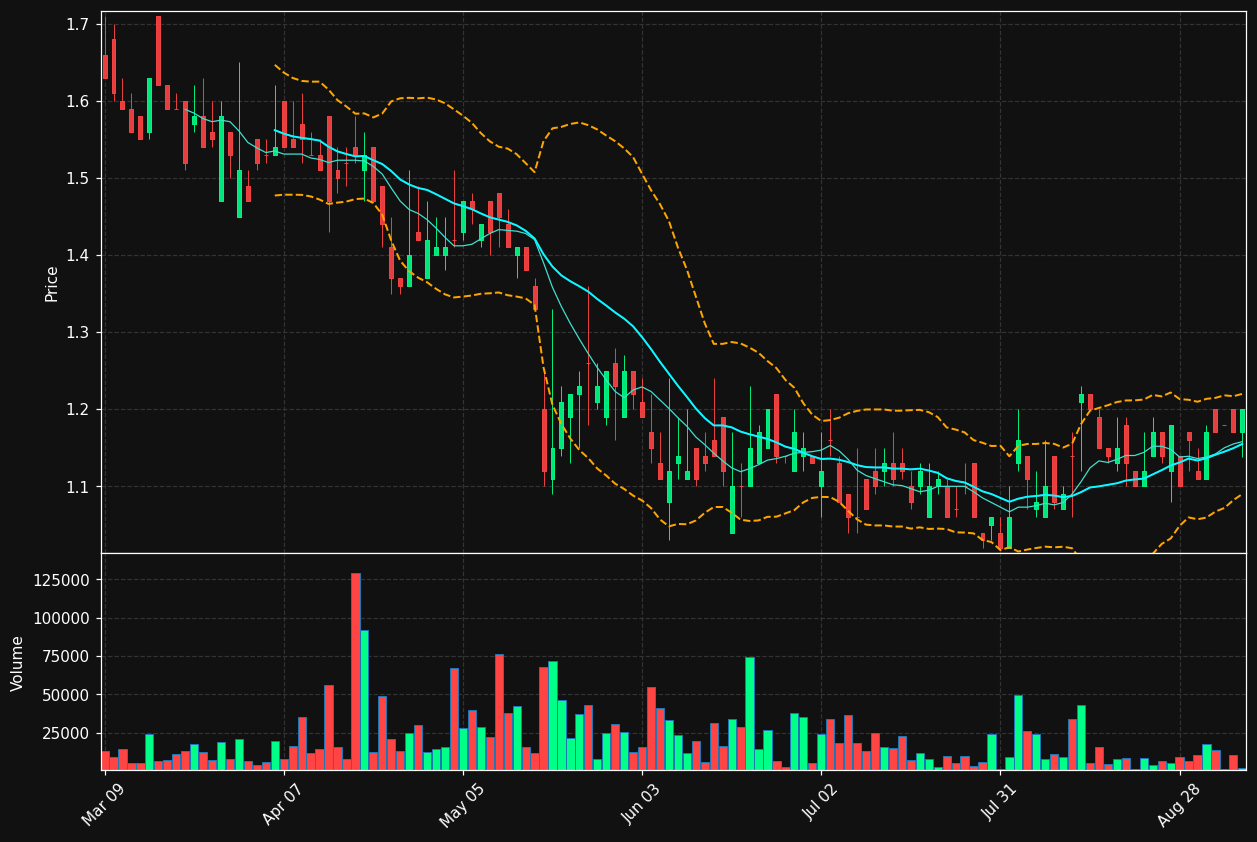Click the 125000 volume axis label
The height and width of the screenshot is (842, 1257).
(63, 580)
